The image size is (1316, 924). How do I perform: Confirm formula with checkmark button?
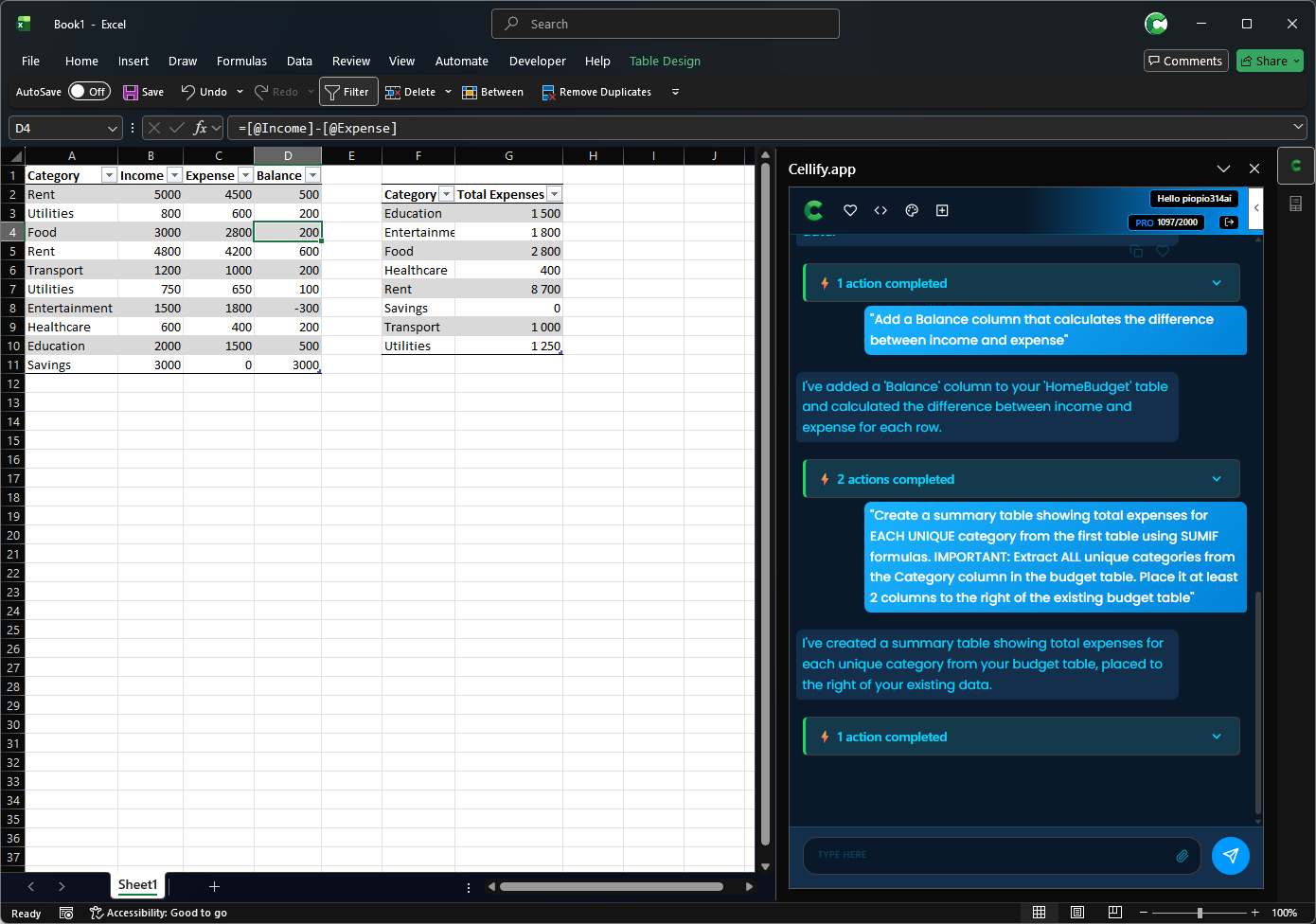point(177,128)
